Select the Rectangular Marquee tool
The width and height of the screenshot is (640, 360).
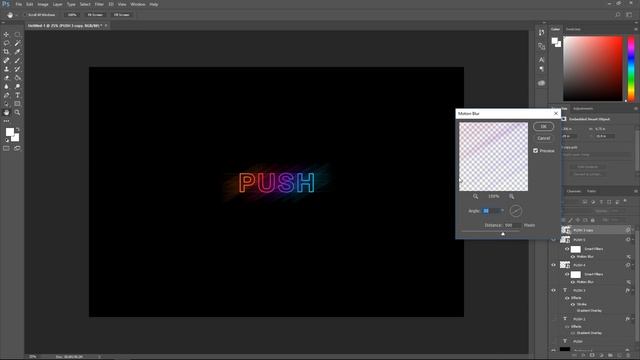[x=17, y=35]
